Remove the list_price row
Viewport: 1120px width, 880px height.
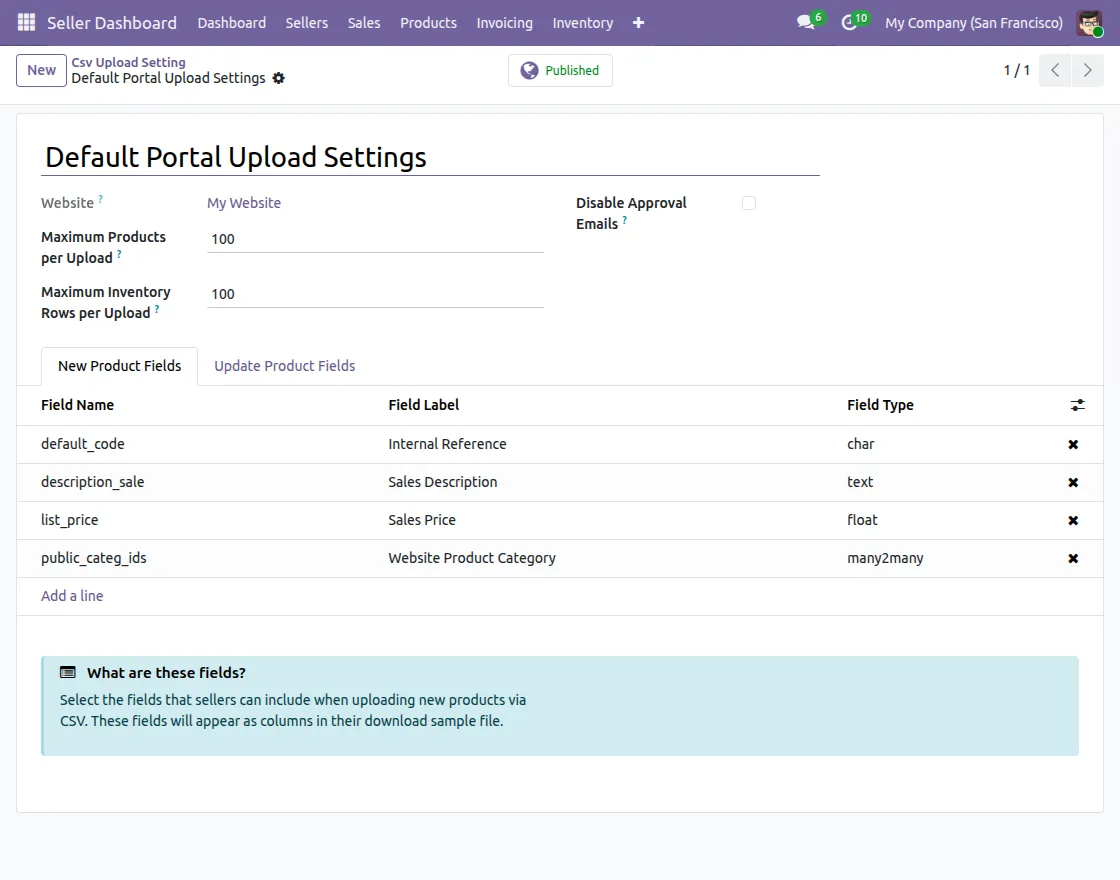tap(1073, 520)
